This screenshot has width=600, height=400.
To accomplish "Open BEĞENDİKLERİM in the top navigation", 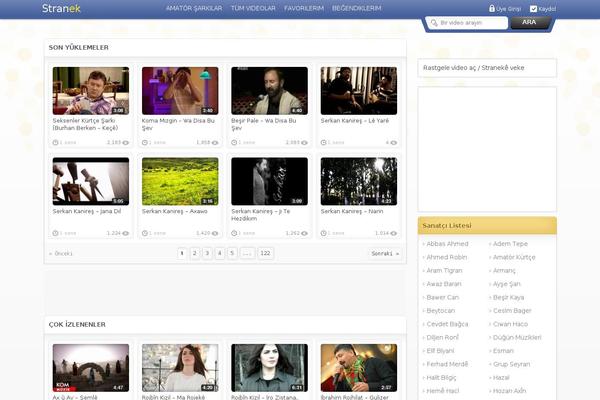I will (x=357, y=8).
